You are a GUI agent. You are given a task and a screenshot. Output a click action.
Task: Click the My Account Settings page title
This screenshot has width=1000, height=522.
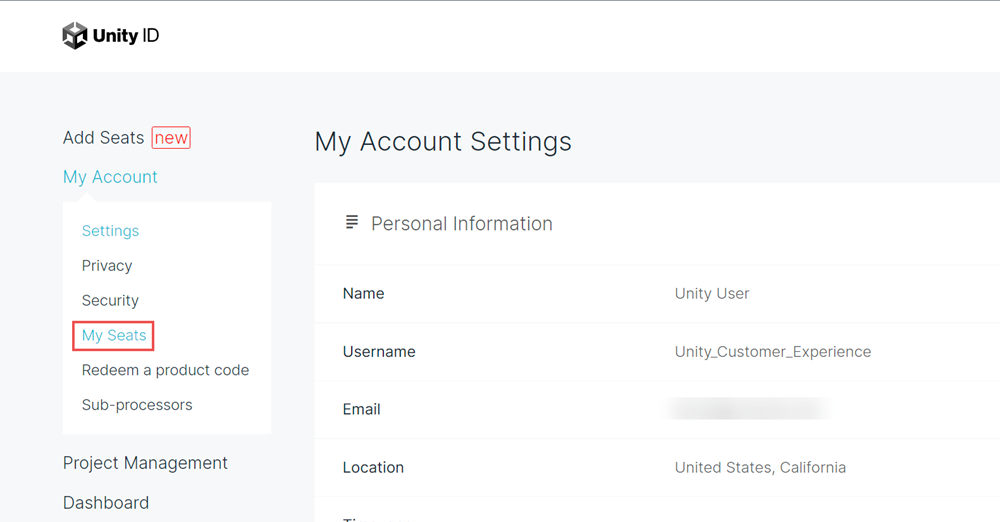coord(443,142)
